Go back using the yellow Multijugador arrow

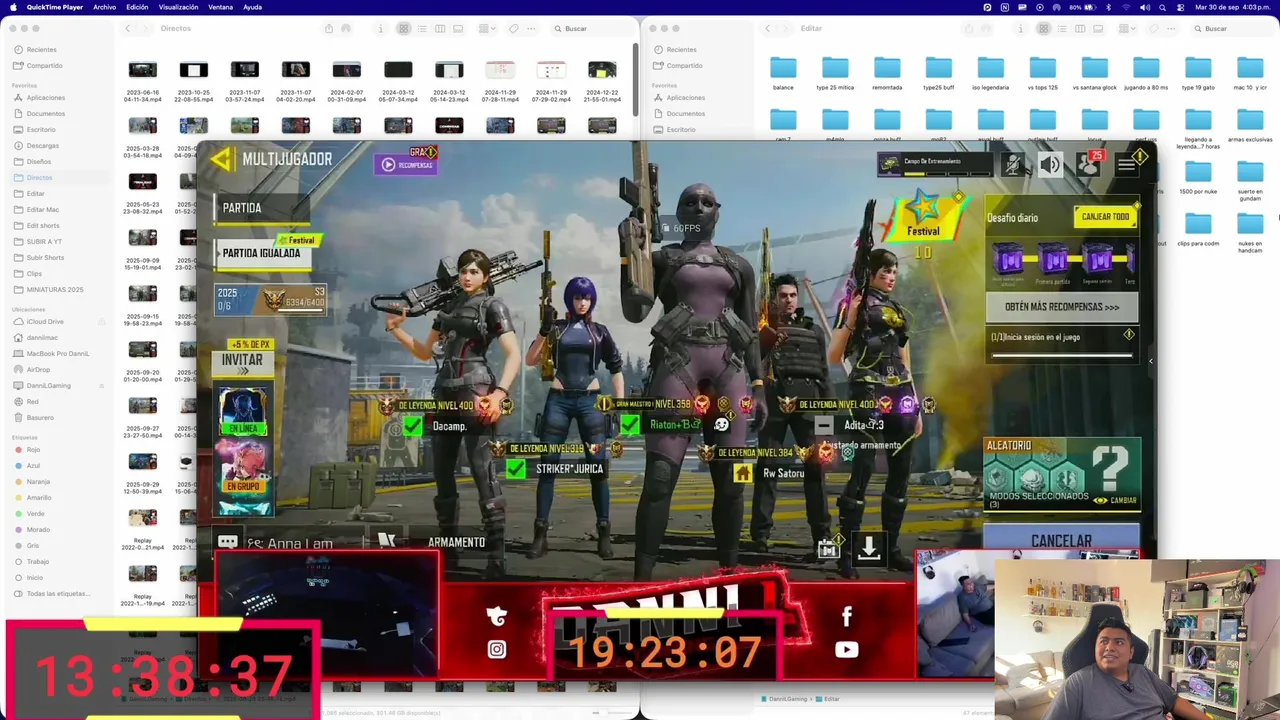[222, 159]
